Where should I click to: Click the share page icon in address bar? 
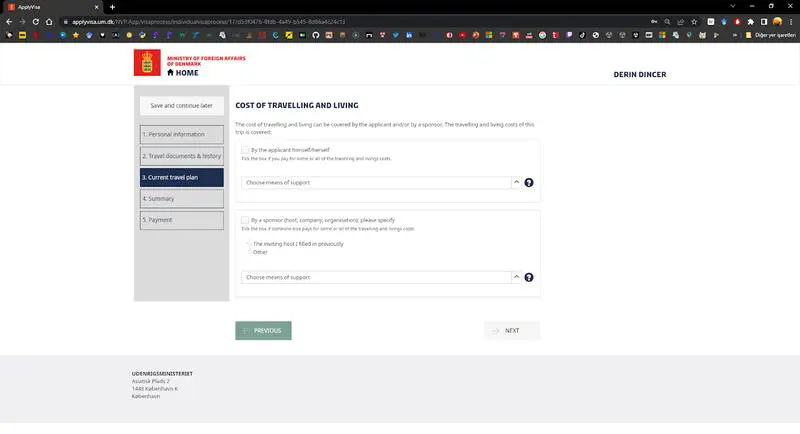(681, 22)
